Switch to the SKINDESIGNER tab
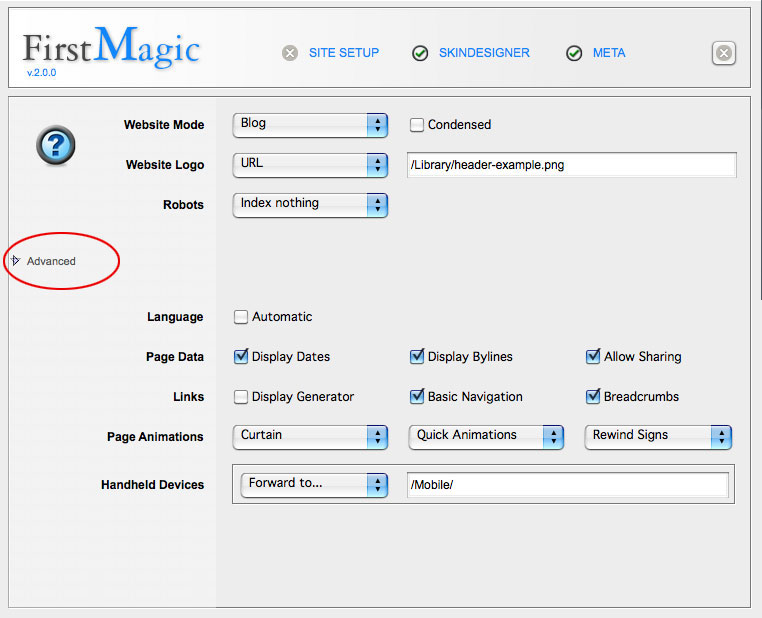 tap(484, 53)
